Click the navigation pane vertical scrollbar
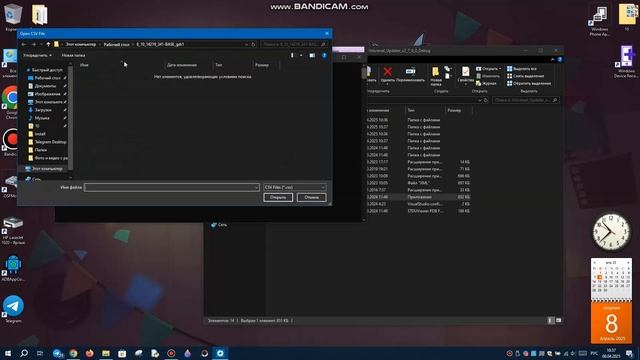The width and height of the screenshot is (640, 360). coord(71,118)
